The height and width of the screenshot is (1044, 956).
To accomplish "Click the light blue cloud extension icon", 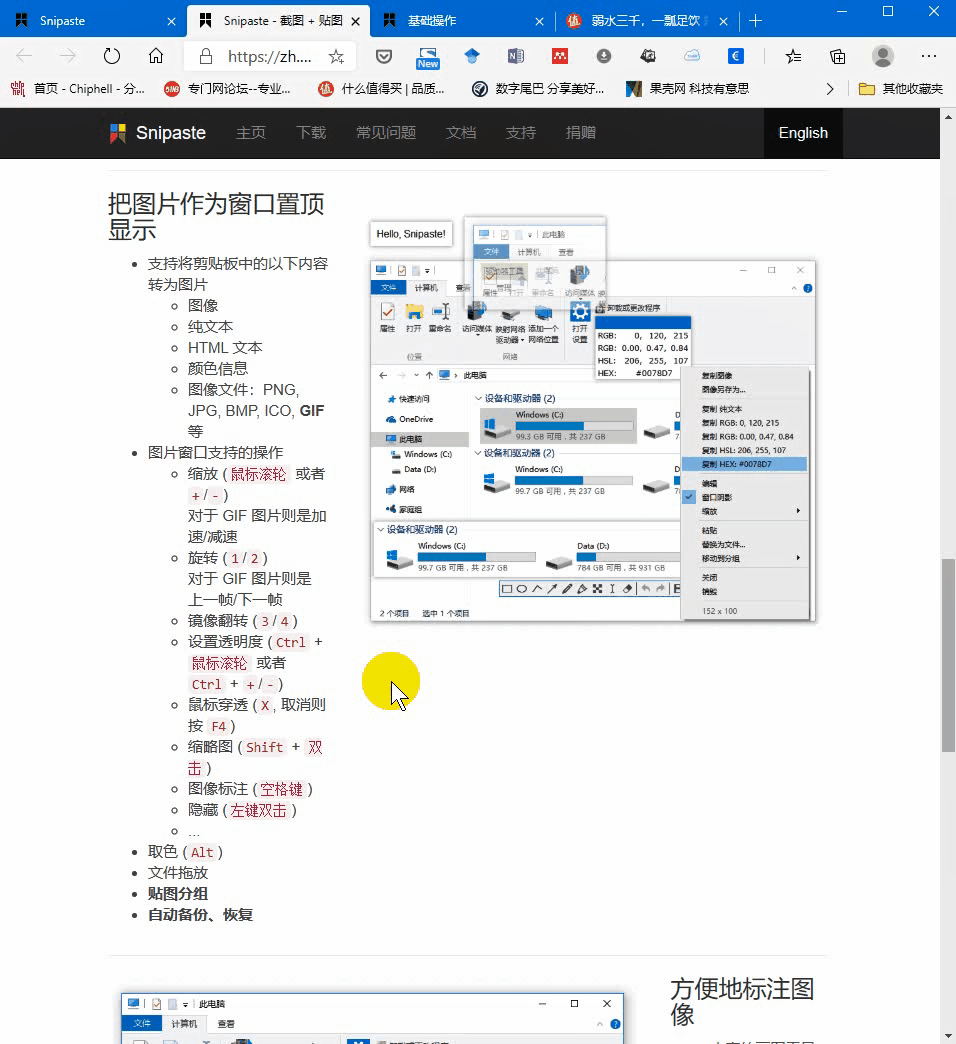I will tap(692, 56).
